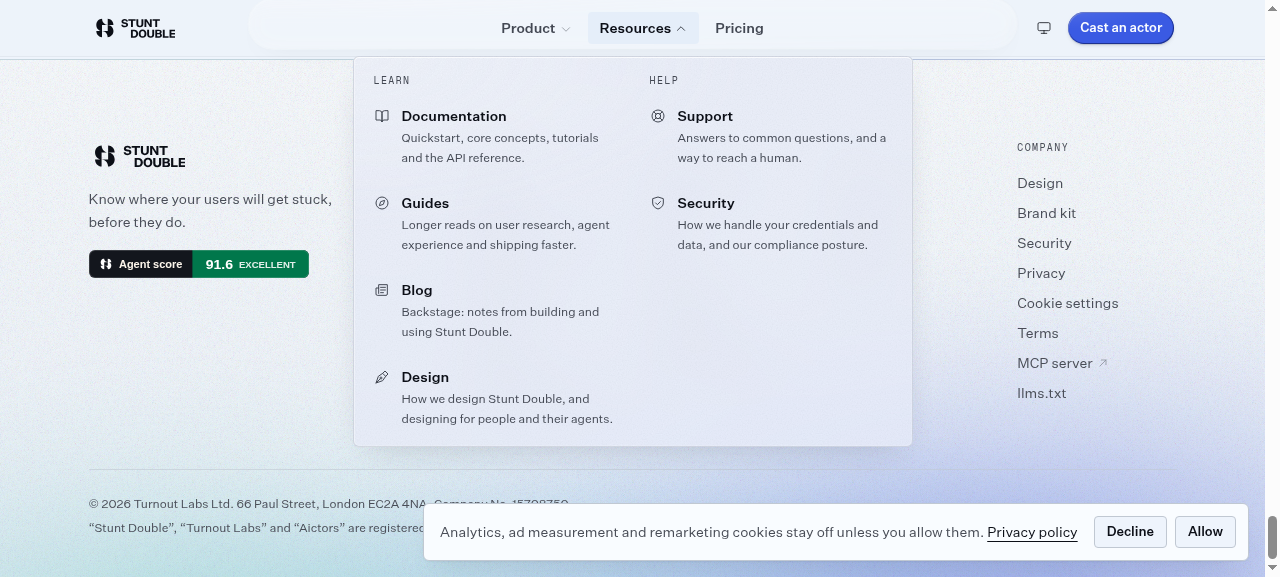
Task: Open the footer Privacy link
Action: point(1041,273)
